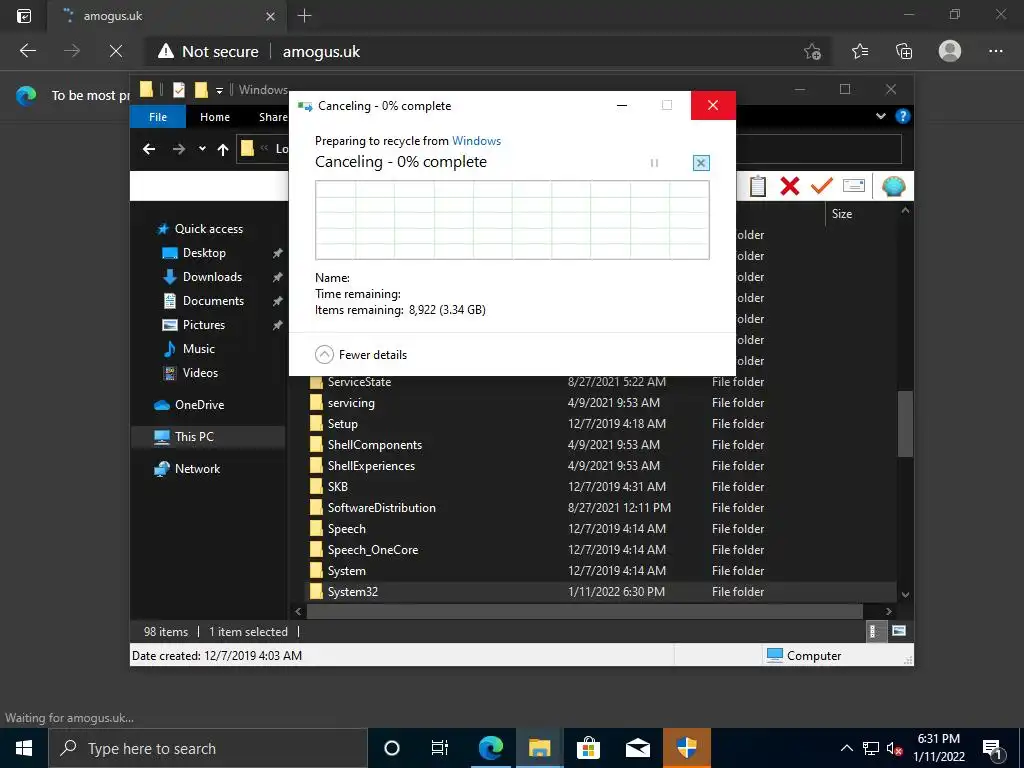Cancel the recycle operation with small X button
This screenshot has height=768, width=1024.
coord(701,163)
